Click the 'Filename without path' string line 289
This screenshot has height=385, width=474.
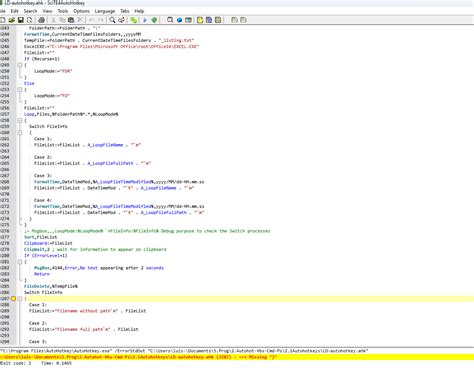pyautogui.click(x=87, y=311)
